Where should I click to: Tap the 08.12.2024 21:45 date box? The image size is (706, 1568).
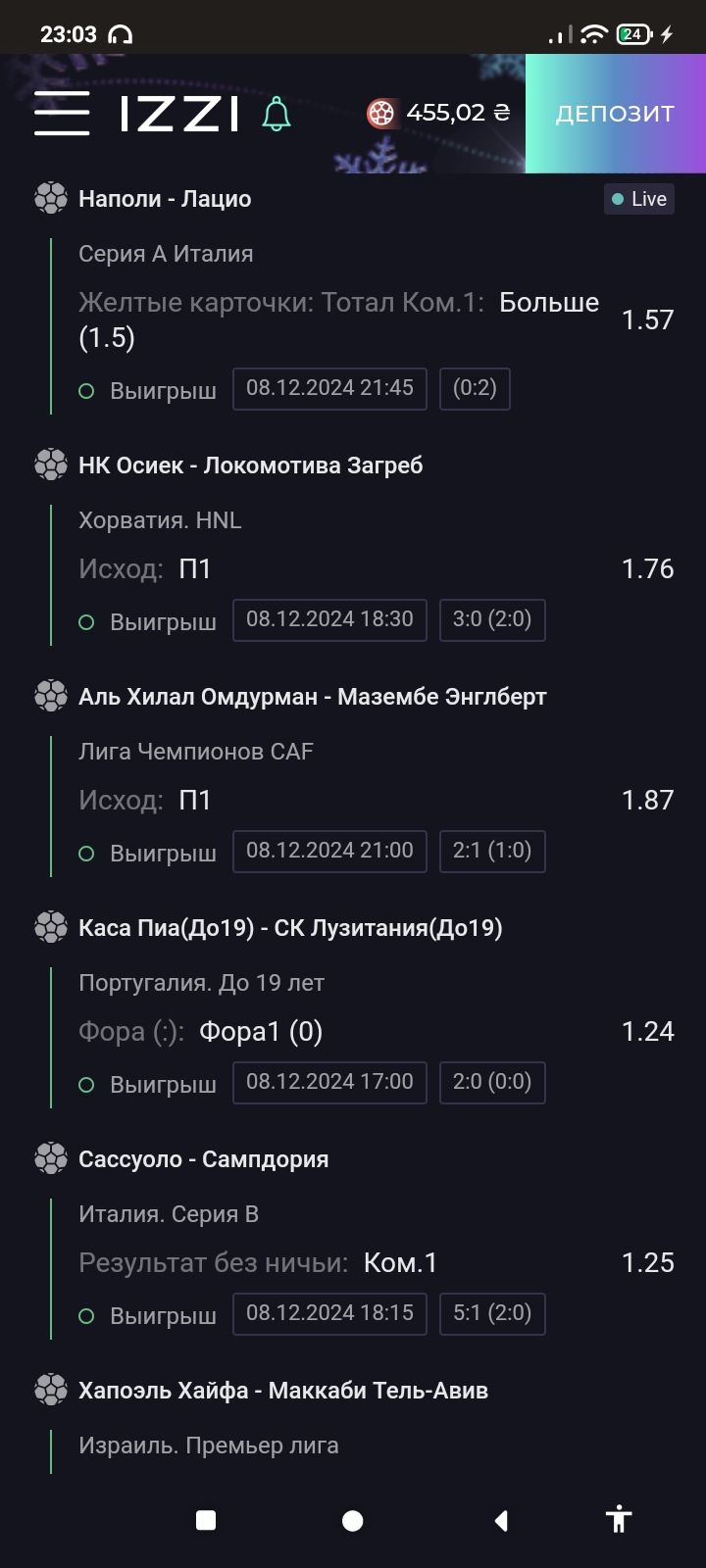(329, 388)
